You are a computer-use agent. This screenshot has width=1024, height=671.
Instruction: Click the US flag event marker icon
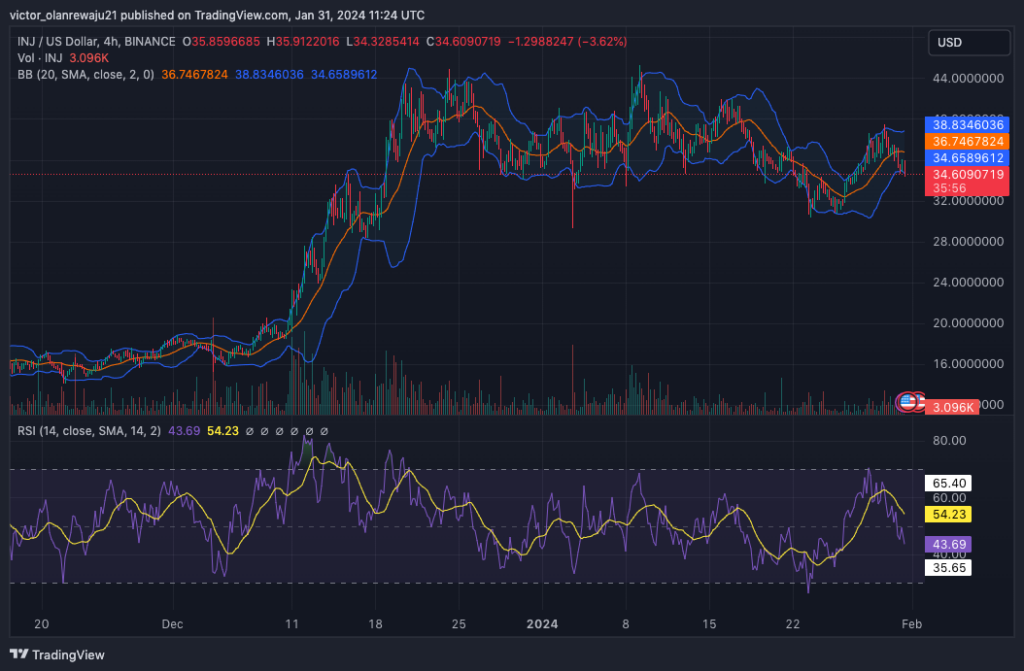coord(907,402)
